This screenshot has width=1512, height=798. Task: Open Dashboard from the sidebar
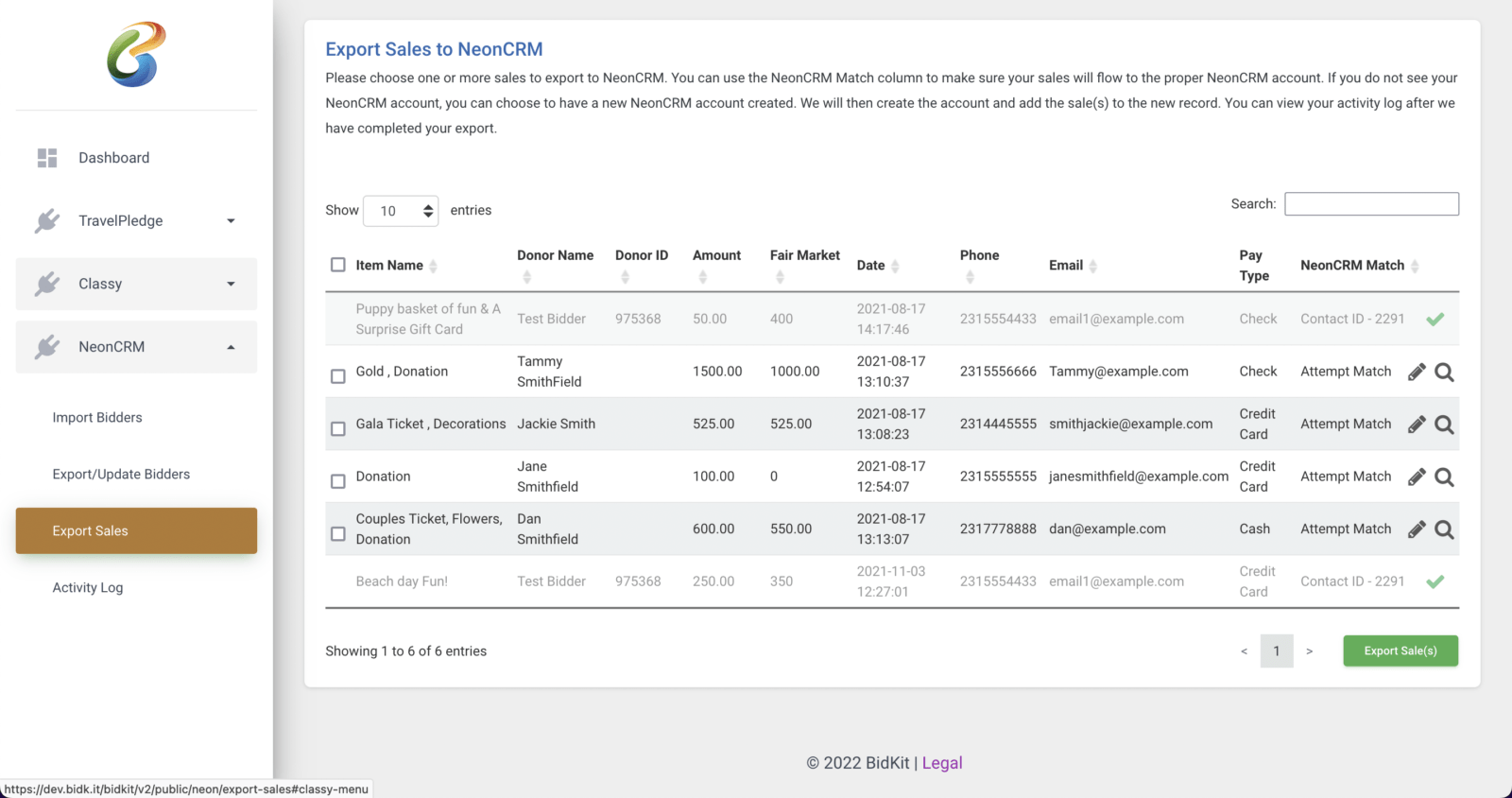coord(136,158)
